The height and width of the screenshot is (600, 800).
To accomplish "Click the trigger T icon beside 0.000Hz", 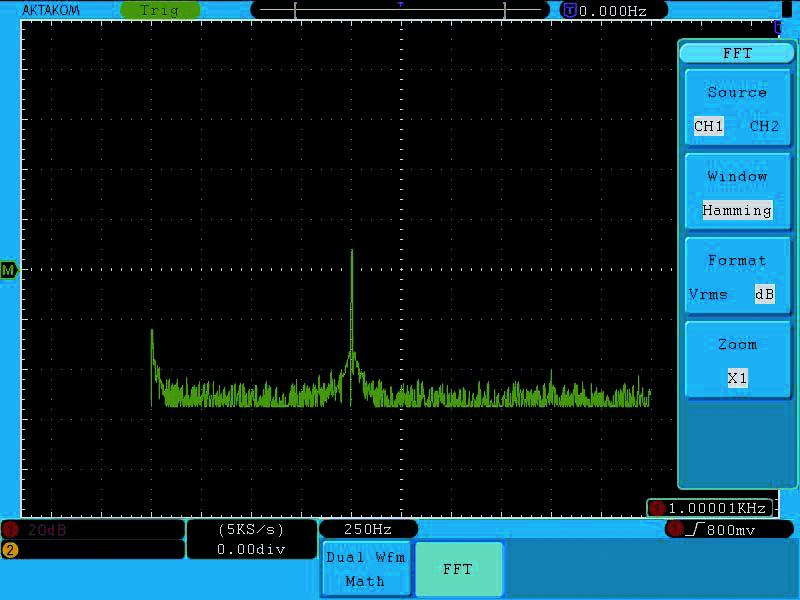I will pyautogui.click(x=569, y=10).
